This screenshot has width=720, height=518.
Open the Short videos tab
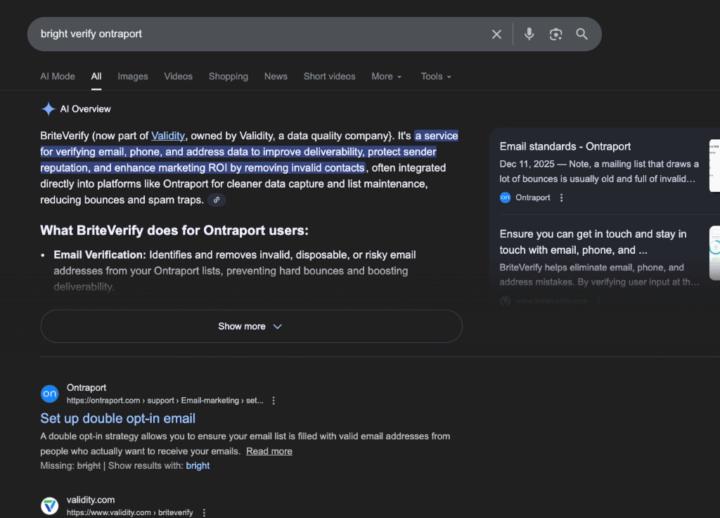point(329,76)
